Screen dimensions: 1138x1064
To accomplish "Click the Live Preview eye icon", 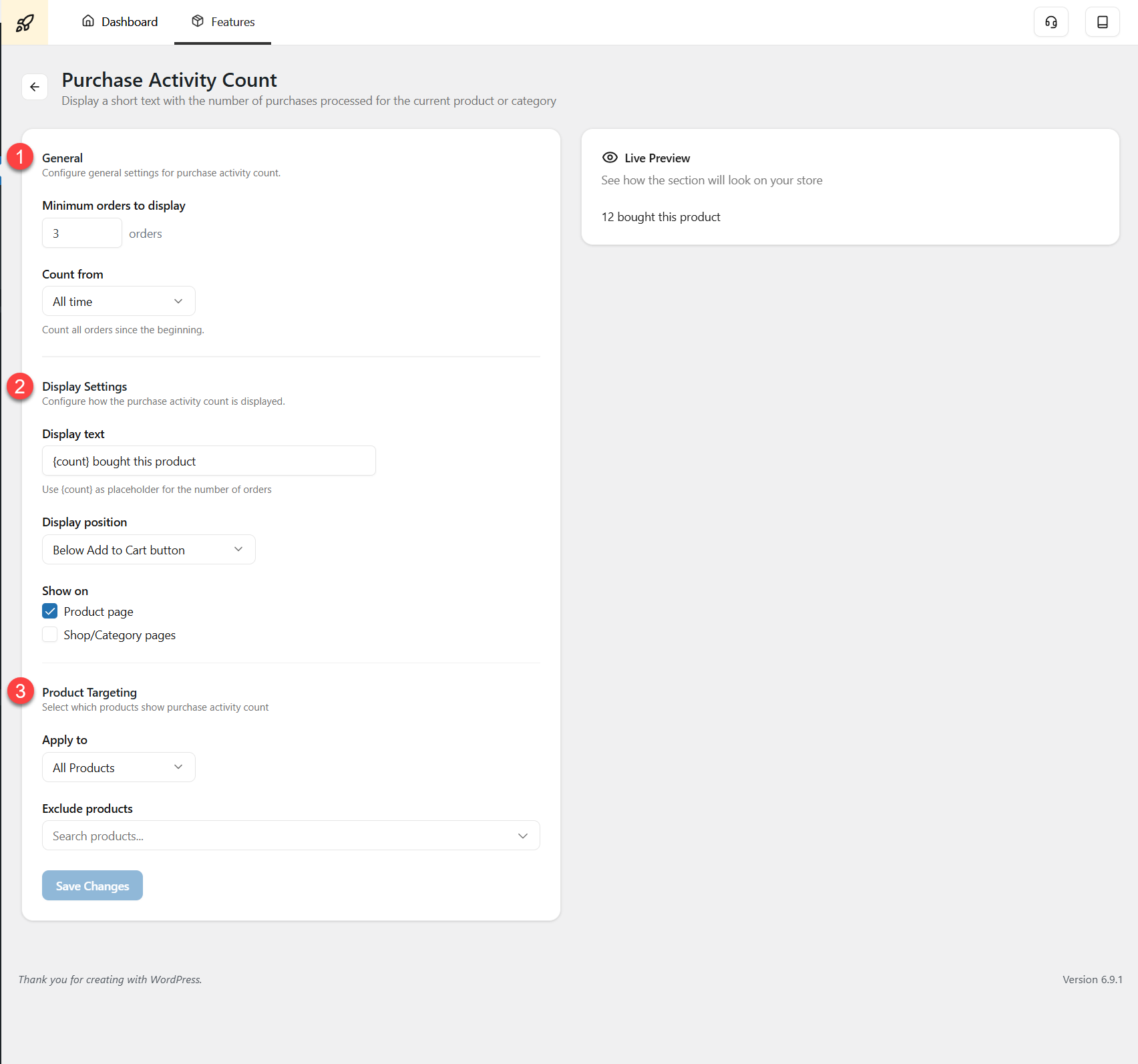I will [609, 158].
